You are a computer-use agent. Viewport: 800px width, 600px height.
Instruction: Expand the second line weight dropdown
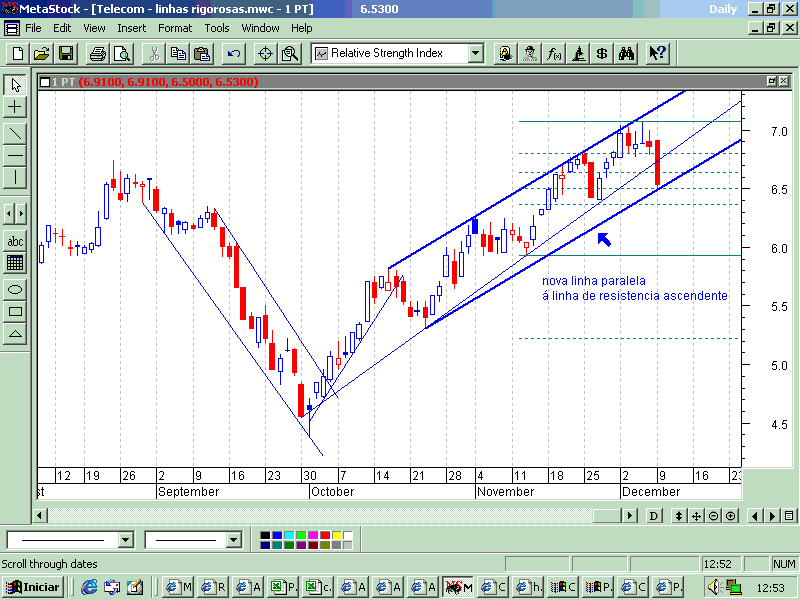(233, 540)
